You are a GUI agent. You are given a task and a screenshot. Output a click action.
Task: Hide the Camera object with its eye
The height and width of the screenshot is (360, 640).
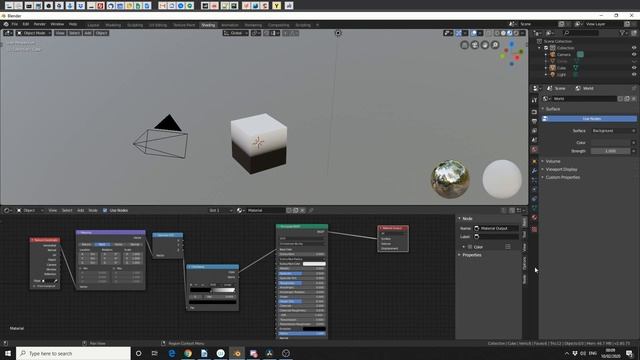tap(634, 54)
